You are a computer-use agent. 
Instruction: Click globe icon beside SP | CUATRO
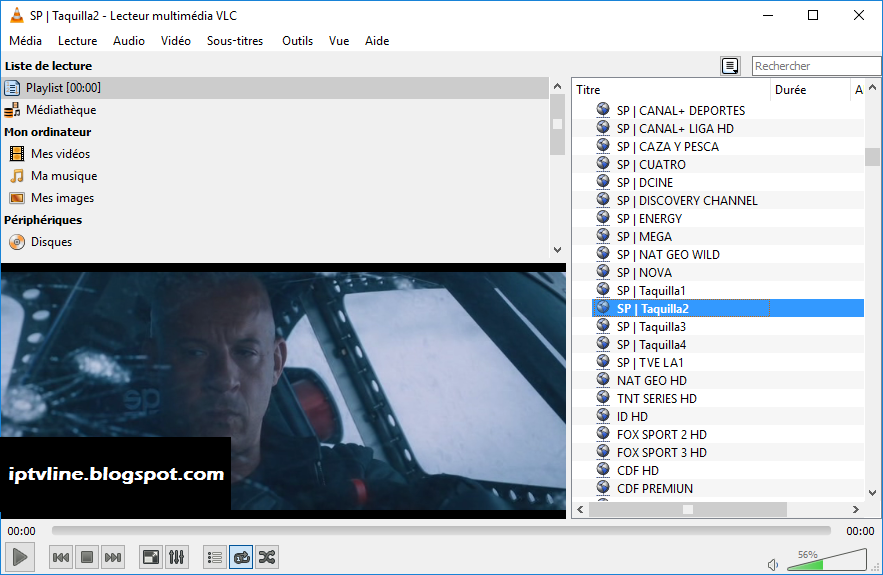click(x=603, y=164)
